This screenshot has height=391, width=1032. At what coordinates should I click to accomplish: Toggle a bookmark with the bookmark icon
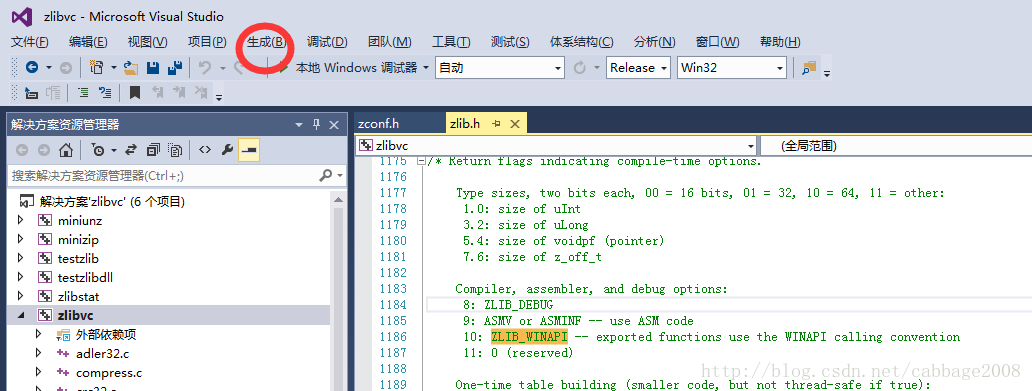tap(135, 92)
